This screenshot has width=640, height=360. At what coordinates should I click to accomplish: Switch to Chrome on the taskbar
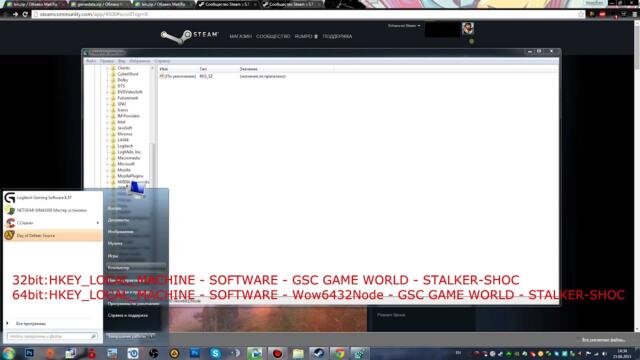(339, 353)
